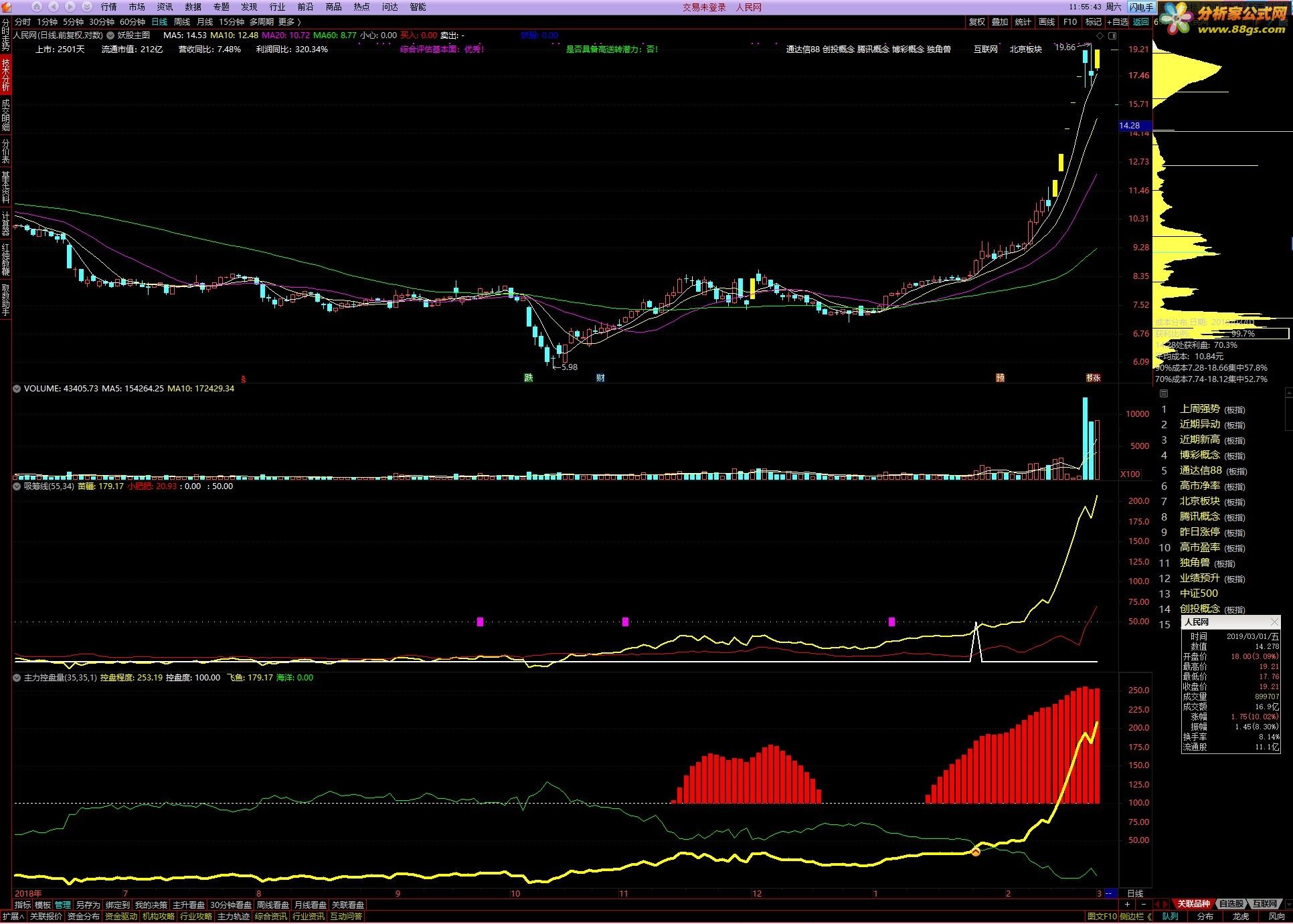1293x924 pixels.
Task: Expand the 吸筹线 indicator dropdown
Action: 17,486
